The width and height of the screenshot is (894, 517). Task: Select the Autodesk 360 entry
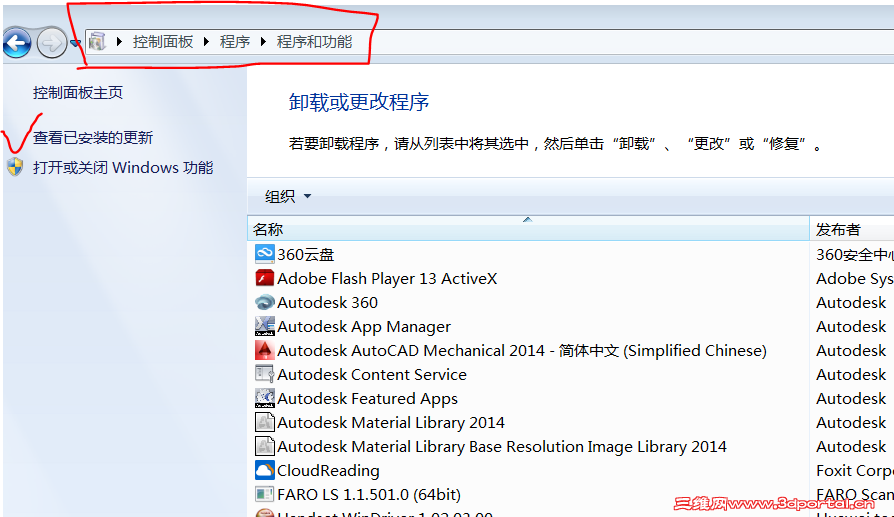[328, 302]
